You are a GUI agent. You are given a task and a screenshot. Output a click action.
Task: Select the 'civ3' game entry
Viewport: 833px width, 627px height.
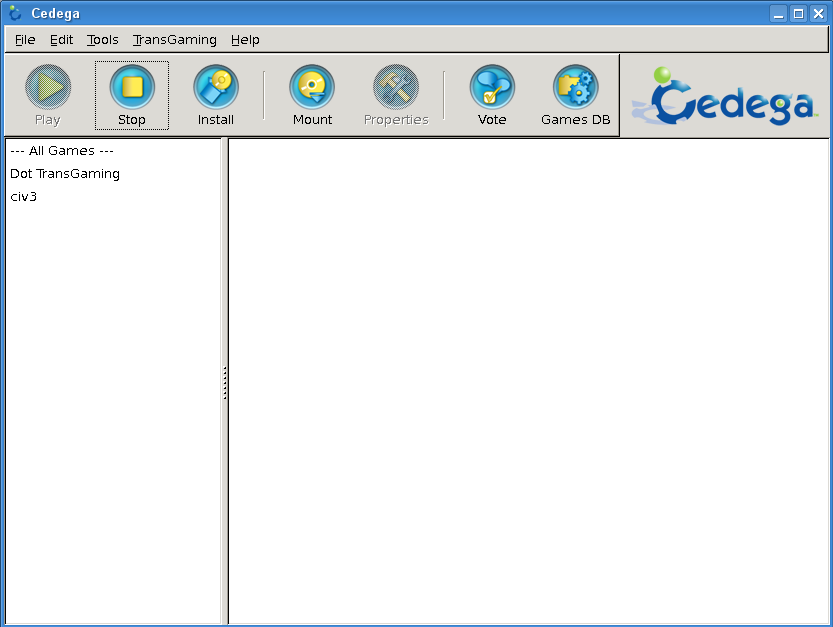(113, 197)
